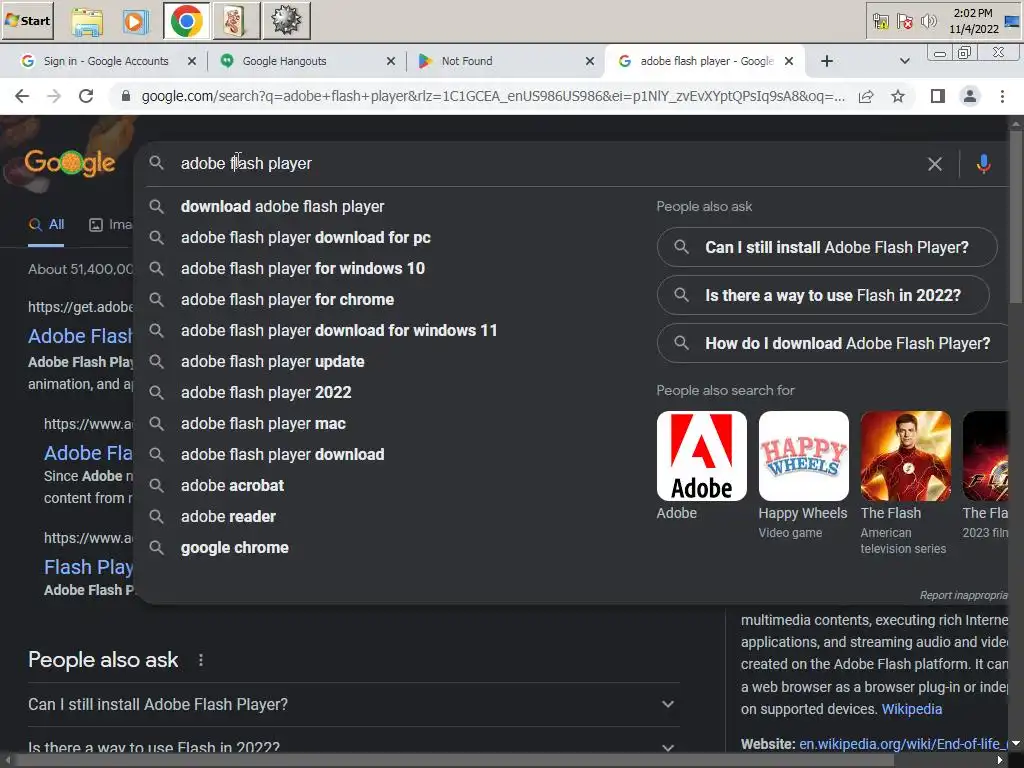Bookmark this page with the star
The width and height of the screenshot is (1024, 768).
pyautogui.click(x=898, y=97)
